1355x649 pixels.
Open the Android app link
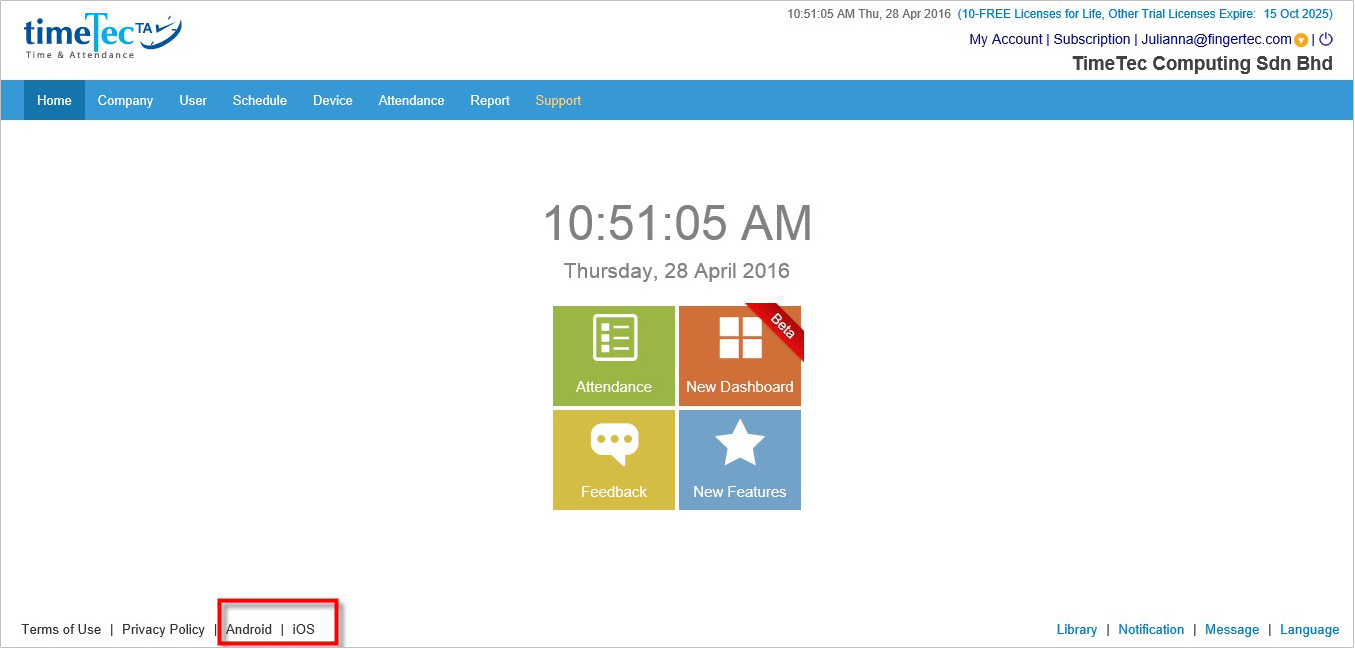click(249, 629)
